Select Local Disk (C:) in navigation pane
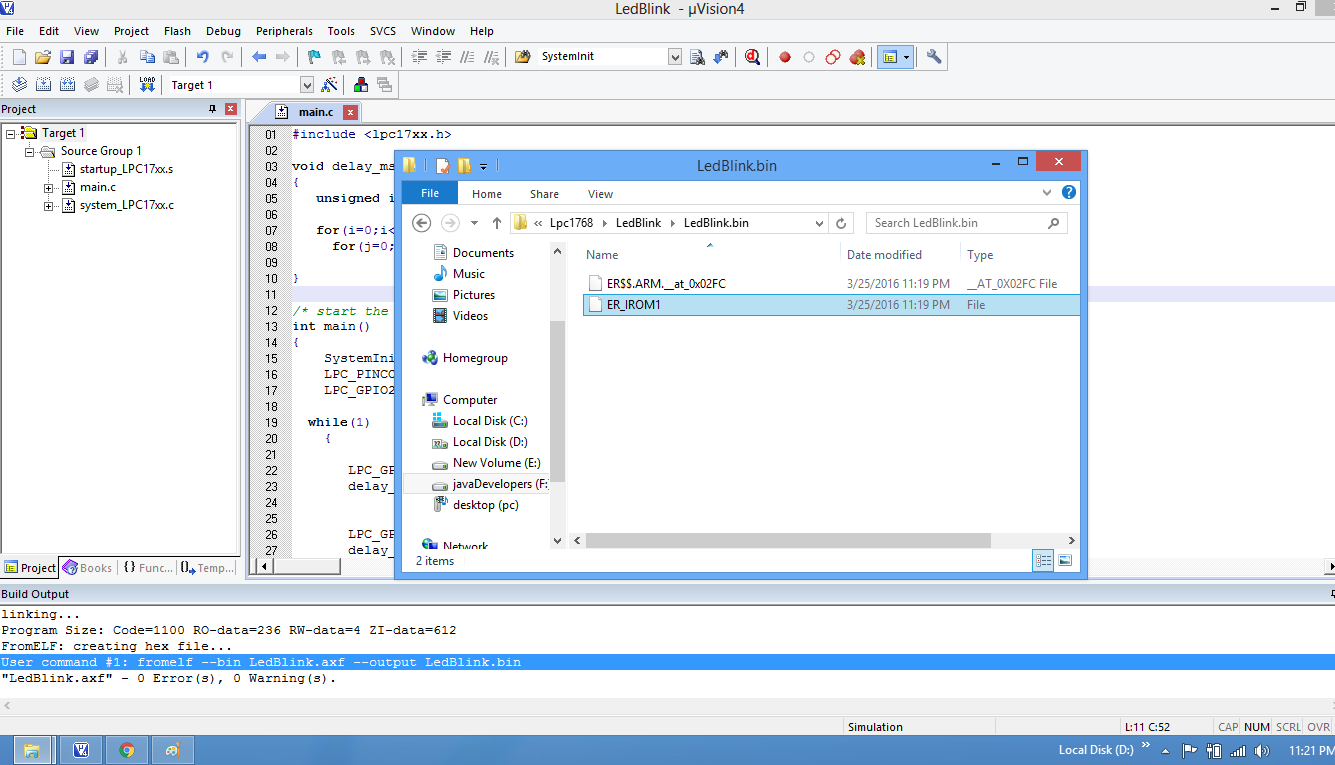Viewport: 1335px width, 765px height. coord(490,421)
